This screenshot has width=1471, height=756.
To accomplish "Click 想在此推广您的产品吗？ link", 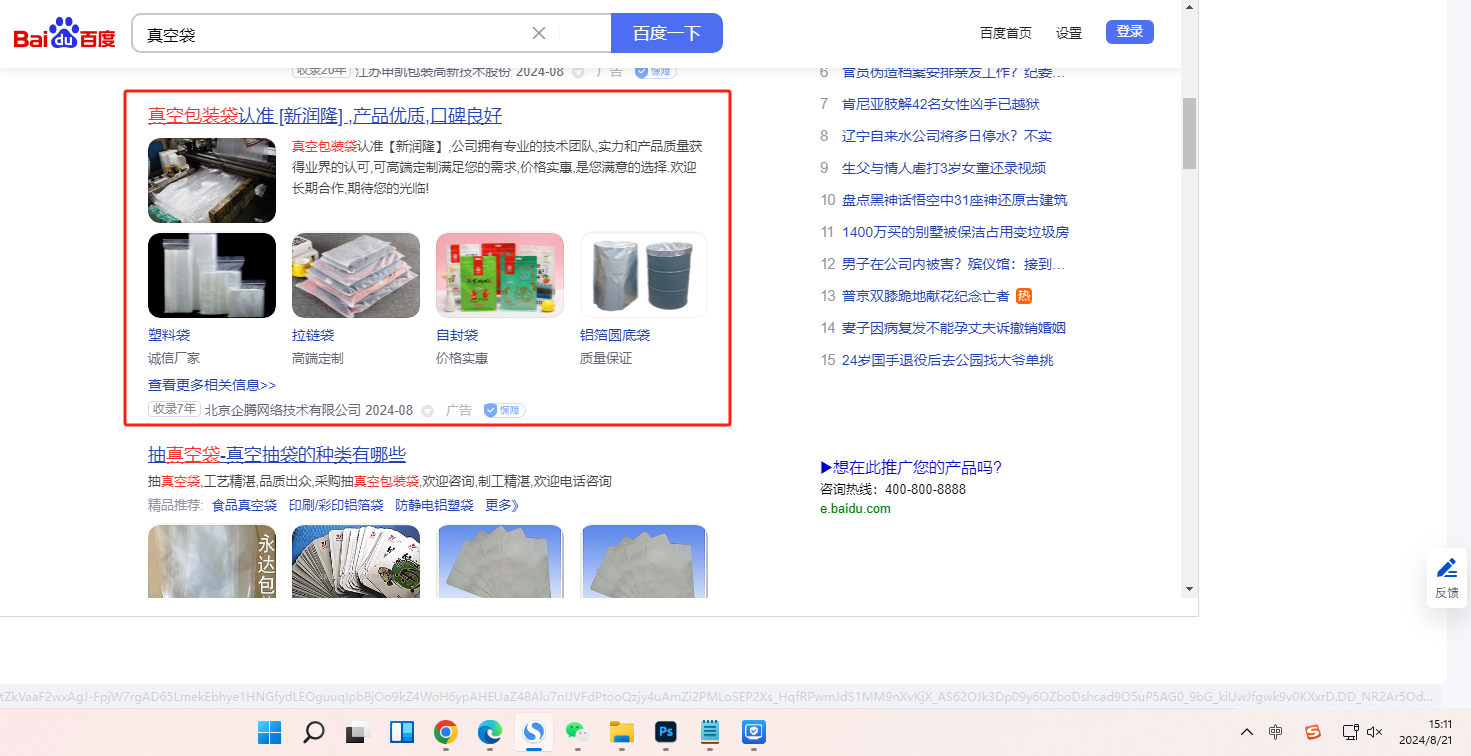I will point(911,467).
